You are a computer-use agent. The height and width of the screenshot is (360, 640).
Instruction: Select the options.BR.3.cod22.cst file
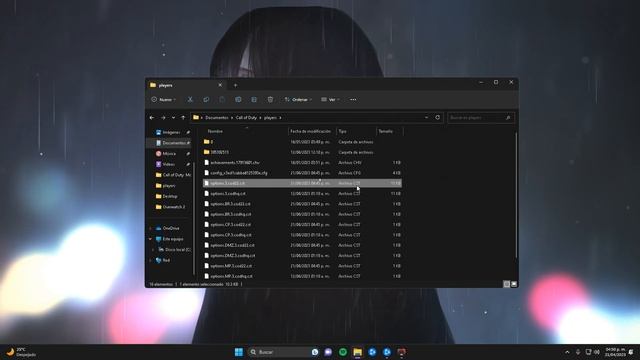(x=302, y=204)
